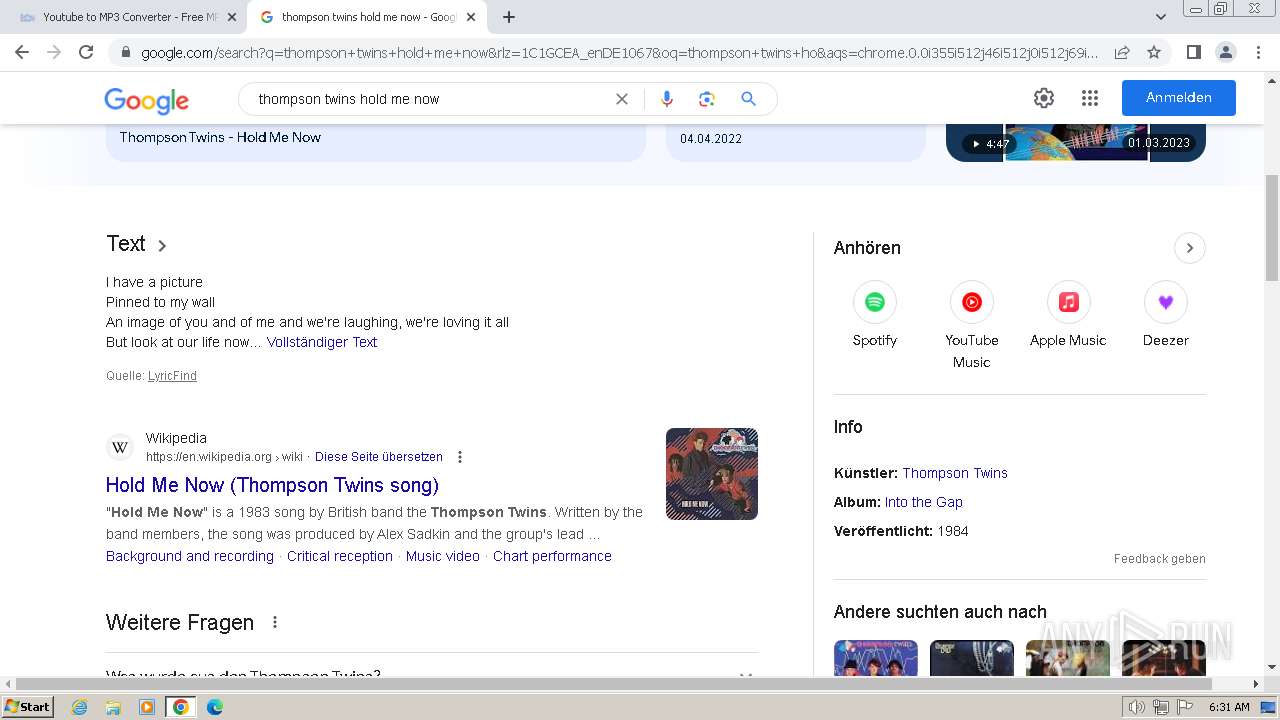Close the Youtube to MP3 Converter tab
Viewport: 1280px width, 720px height.
click(x=232, y=17)
